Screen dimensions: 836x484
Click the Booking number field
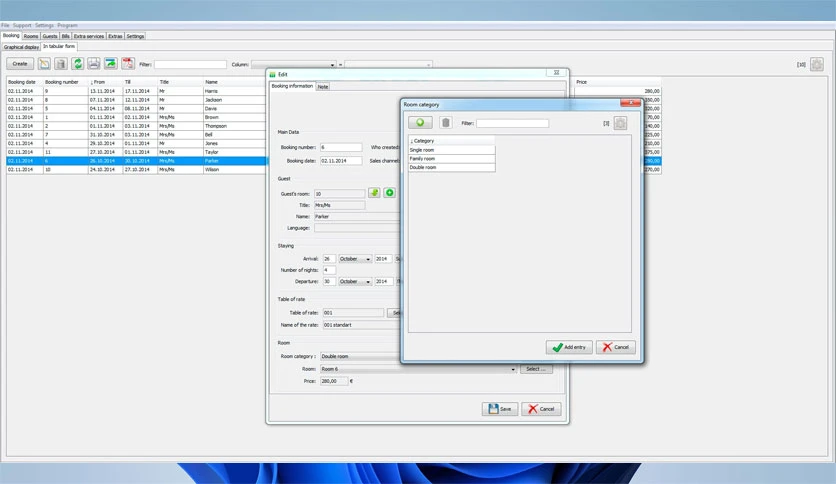[x=341, y=147]
